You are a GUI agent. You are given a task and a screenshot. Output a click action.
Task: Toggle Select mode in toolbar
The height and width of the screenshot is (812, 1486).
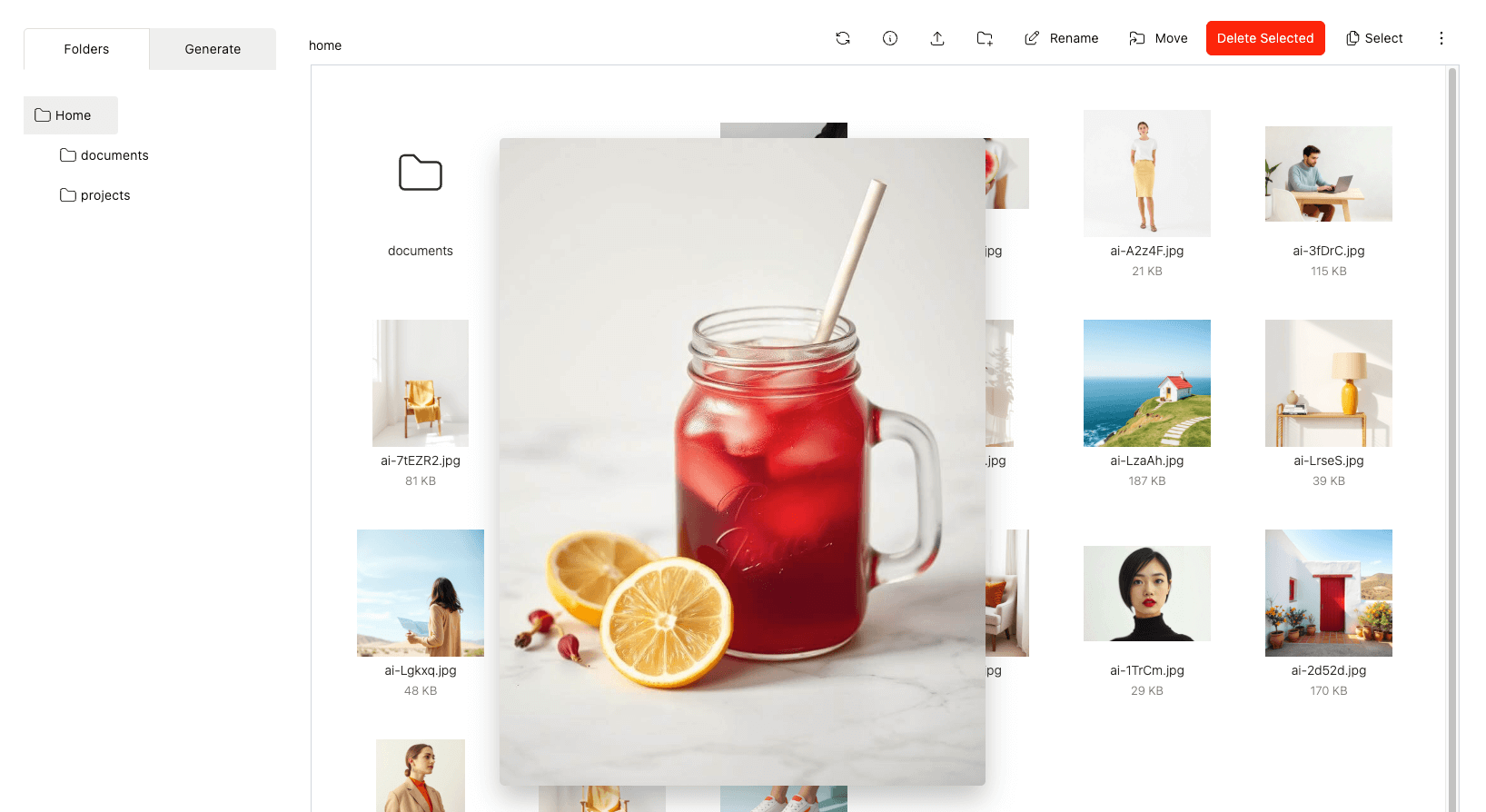coord(1373,38)
